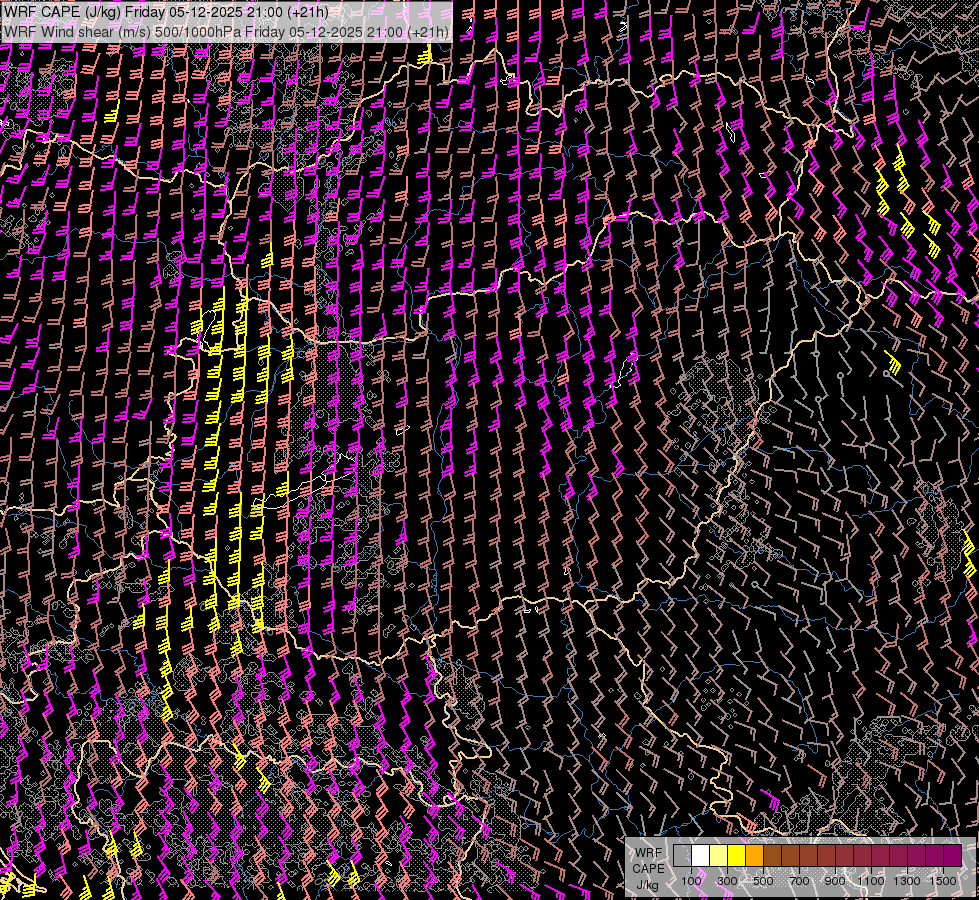Click the 1100 label on CAPE legend
The width and height of the screenshot is (979, 900).
pyautogui.click(x=871, y=880)
